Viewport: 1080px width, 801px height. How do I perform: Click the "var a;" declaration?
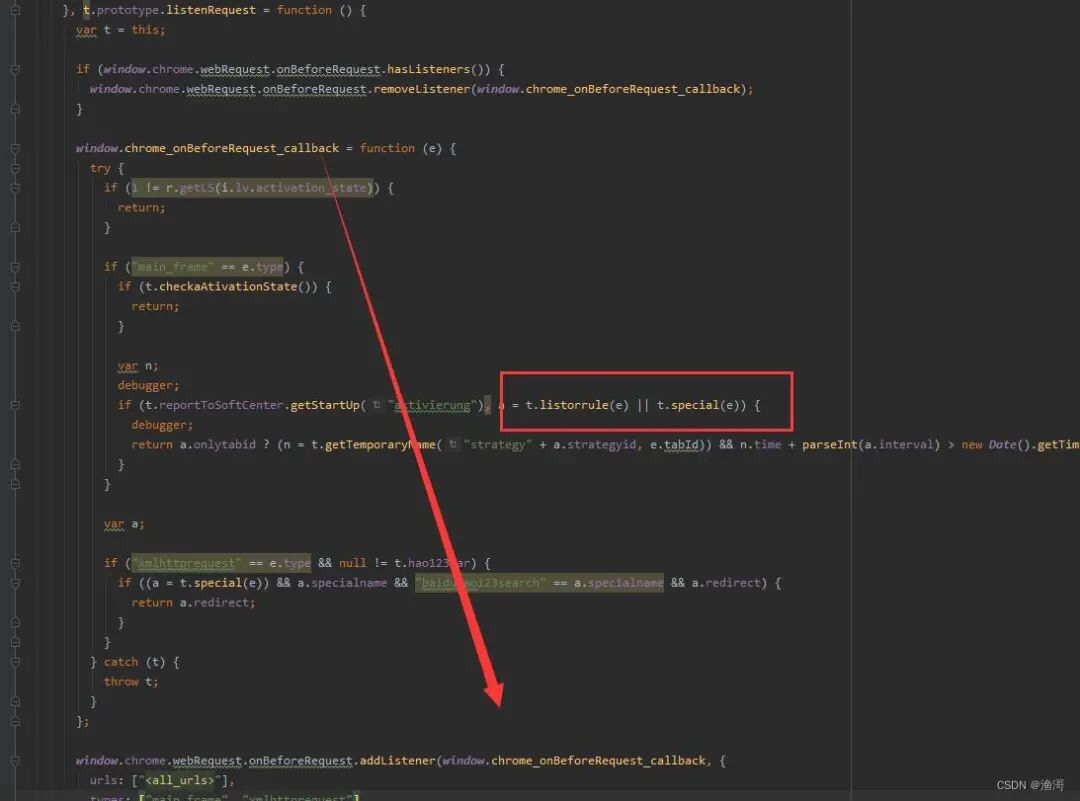point(124,524)
